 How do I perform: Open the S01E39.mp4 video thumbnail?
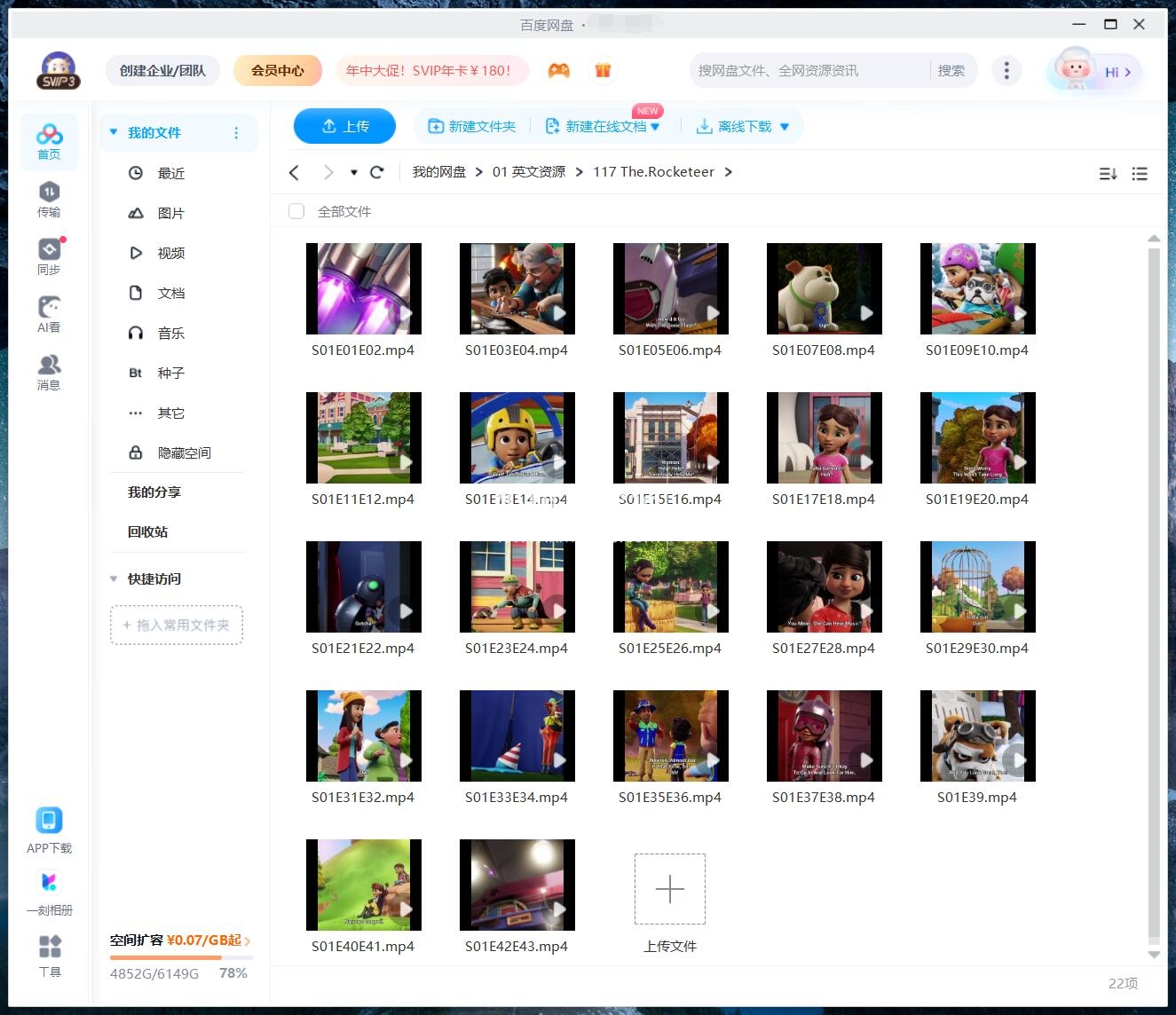pos(977,736)
